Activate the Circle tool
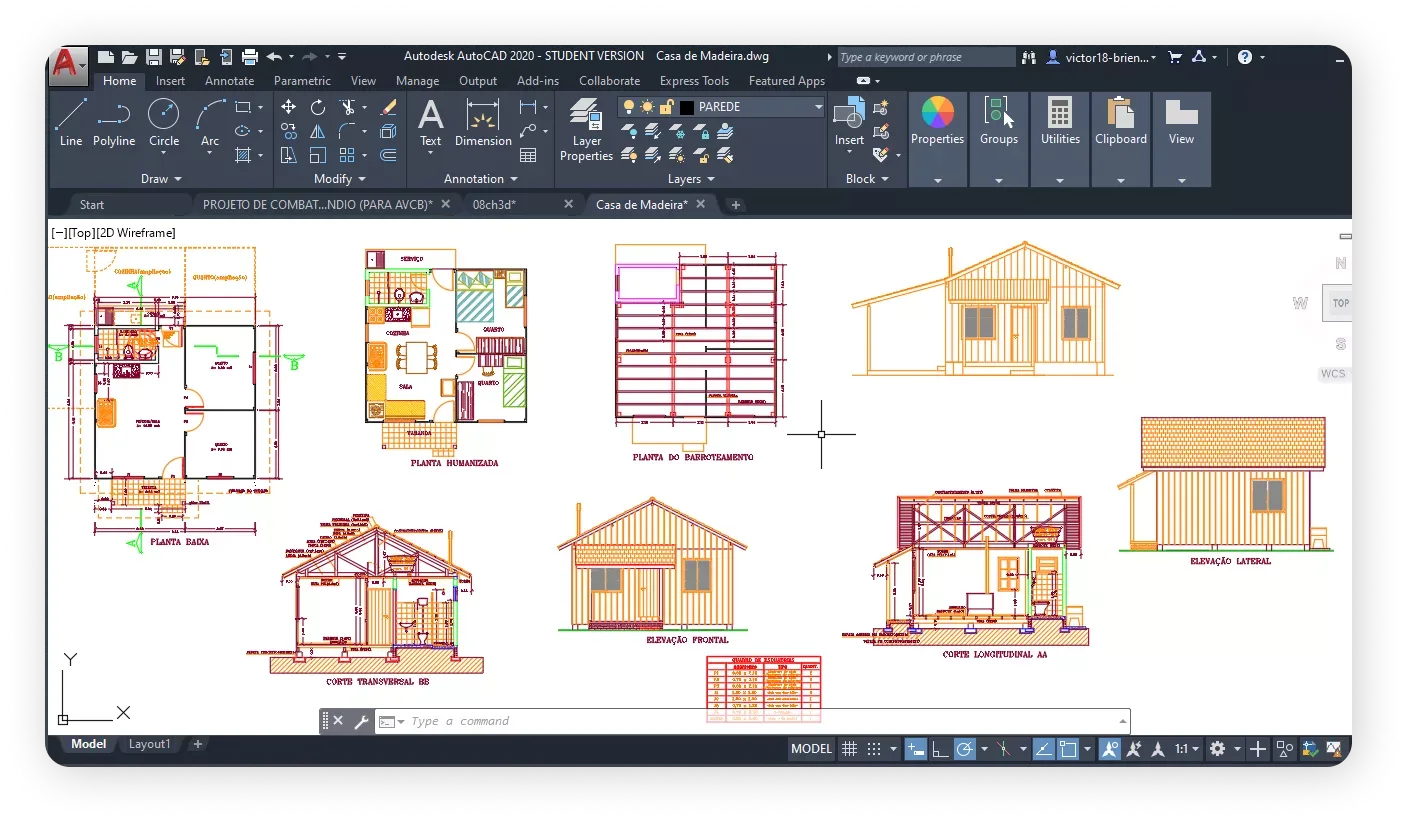1407x822 pixels. [164, 123]
